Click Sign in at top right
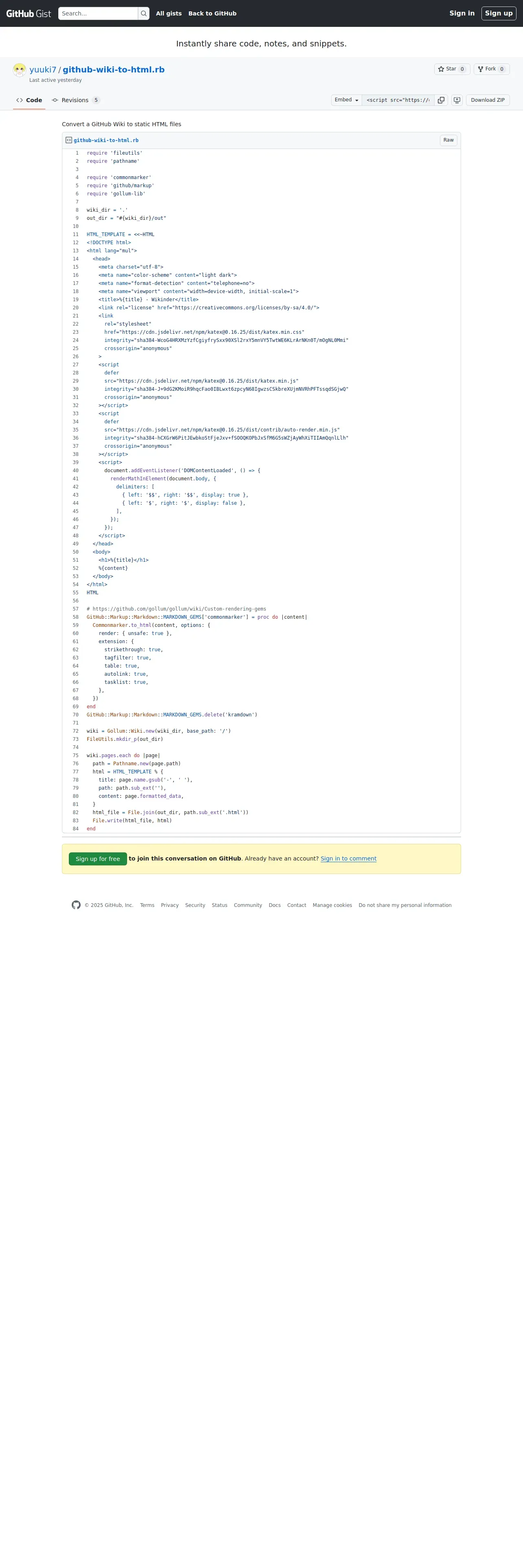This screenshot has width=523, height=1568. [461, 13]
